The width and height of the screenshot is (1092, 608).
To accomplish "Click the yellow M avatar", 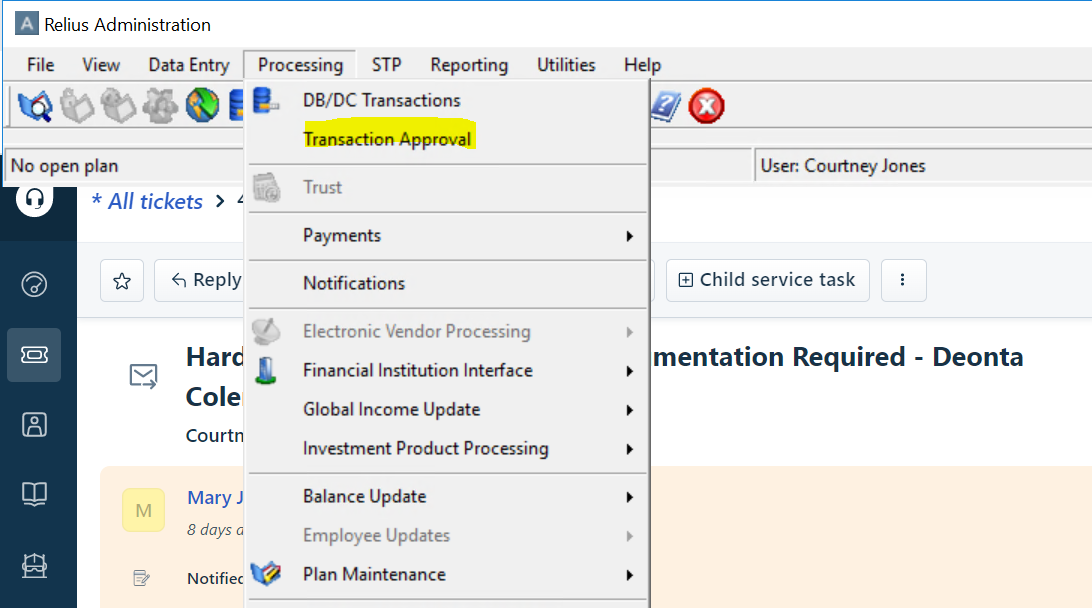I will pyautogui.click(x=143, y=510).
